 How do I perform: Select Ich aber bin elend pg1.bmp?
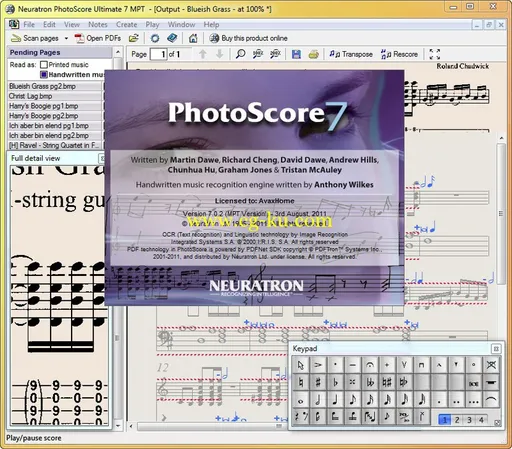55,126
